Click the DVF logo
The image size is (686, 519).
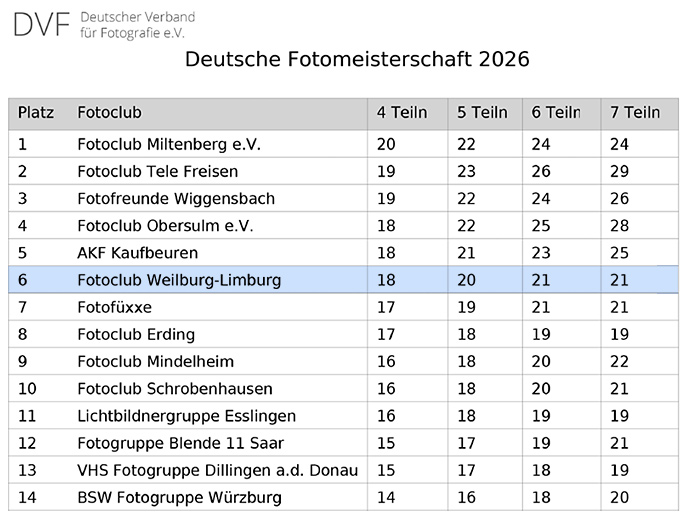(42, 25)
